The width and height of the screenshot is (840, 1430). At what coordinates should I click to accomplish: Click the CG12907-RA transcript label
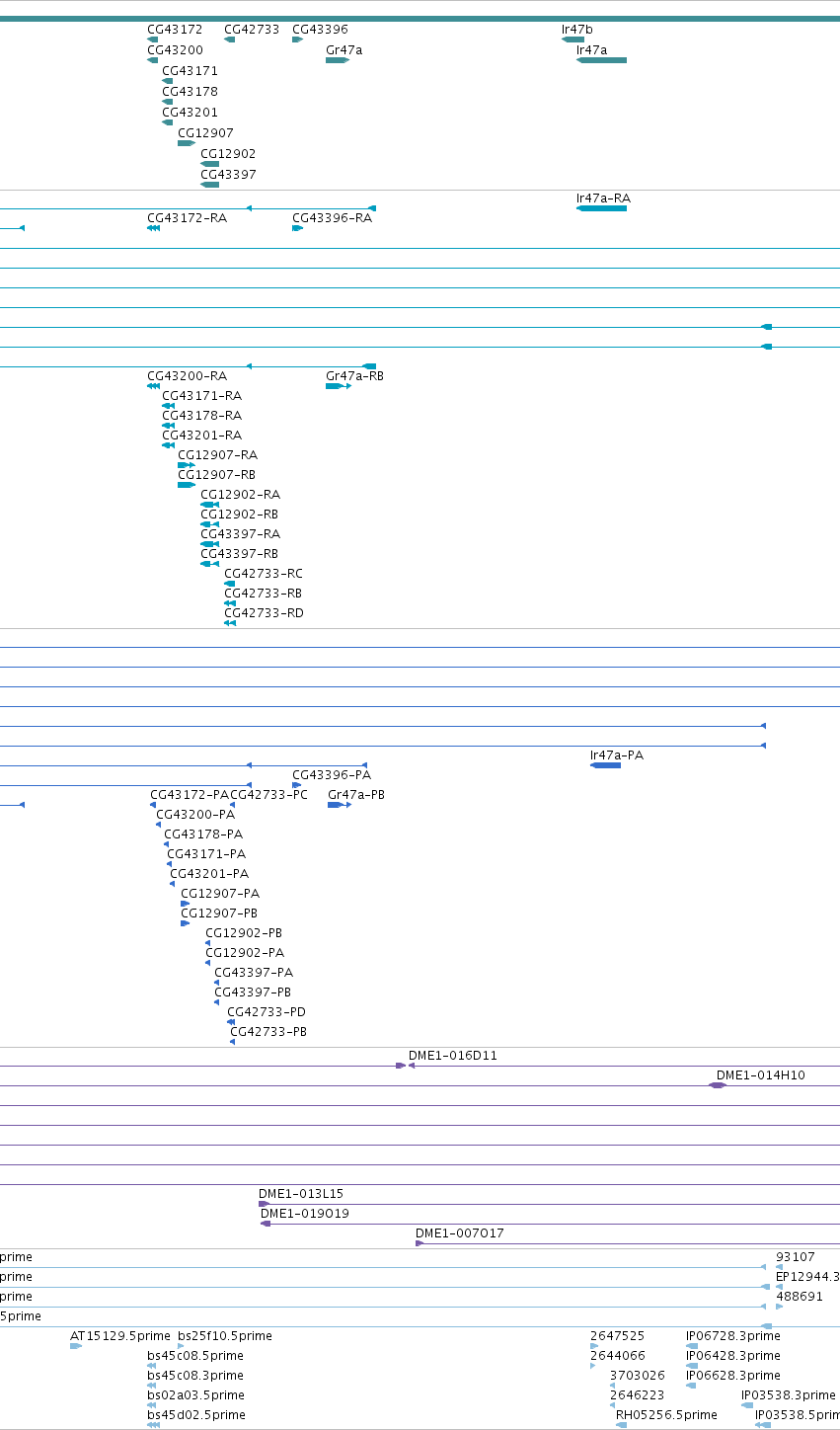[x=217, y=455]
